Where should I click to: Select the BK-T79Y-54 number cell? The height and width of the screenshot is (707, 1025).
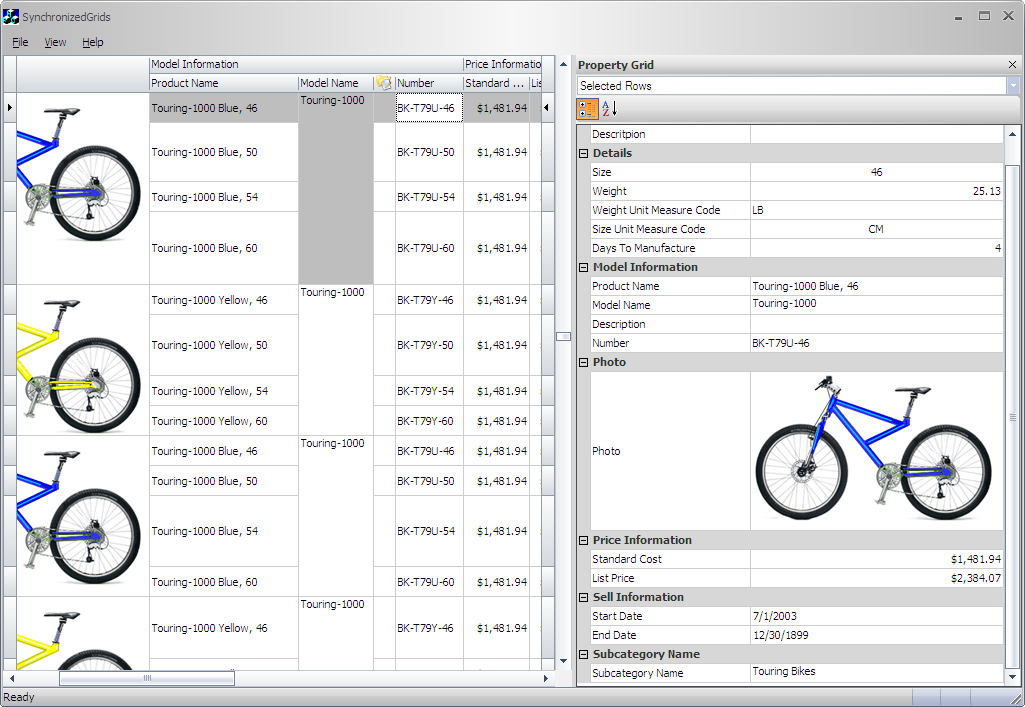point(429,391)
